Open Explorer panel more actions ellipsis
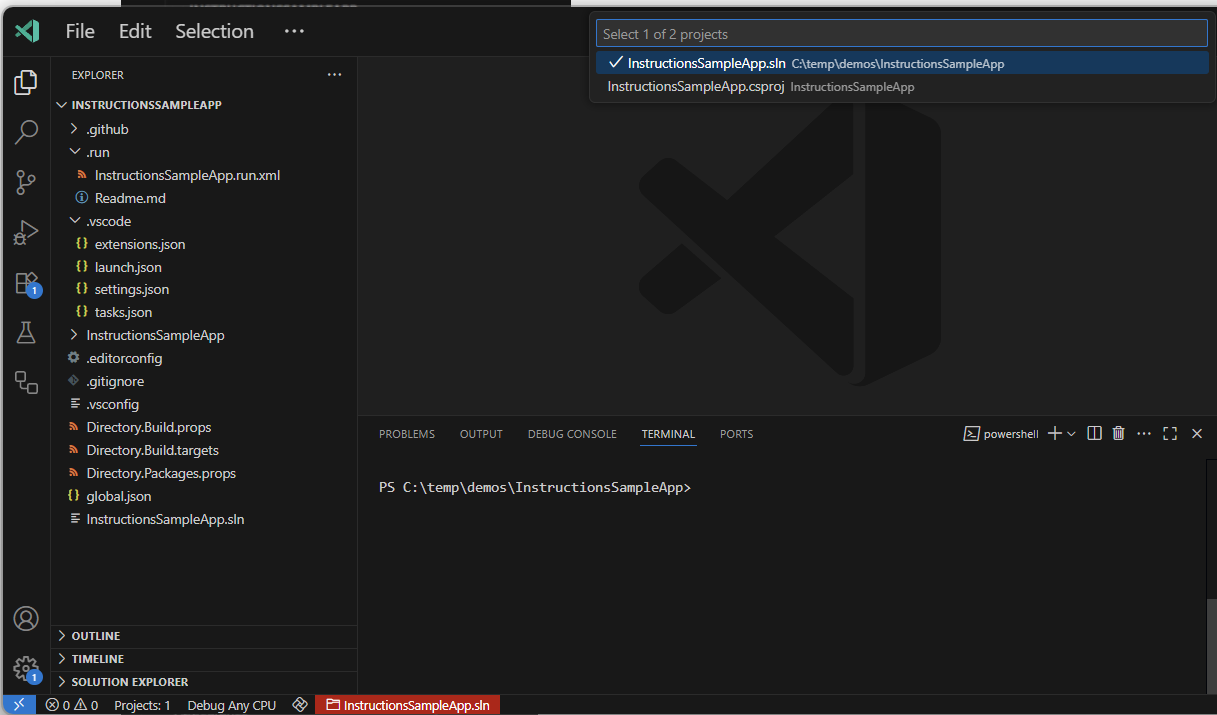The height and width of the screenshot is (715, 1217). coord(334,74)
